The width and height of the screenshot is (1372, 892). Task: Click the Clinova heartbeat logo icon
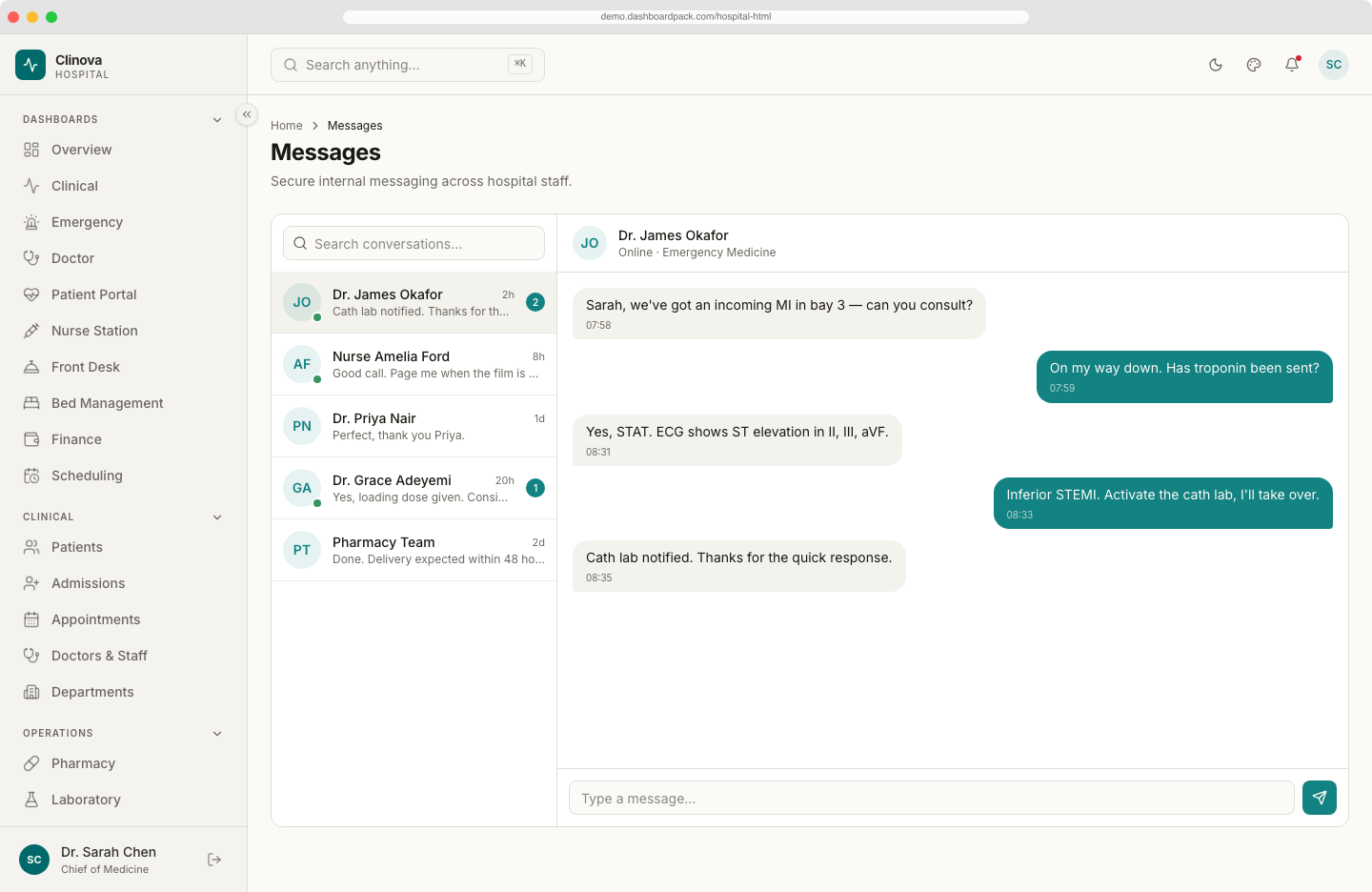30,65
